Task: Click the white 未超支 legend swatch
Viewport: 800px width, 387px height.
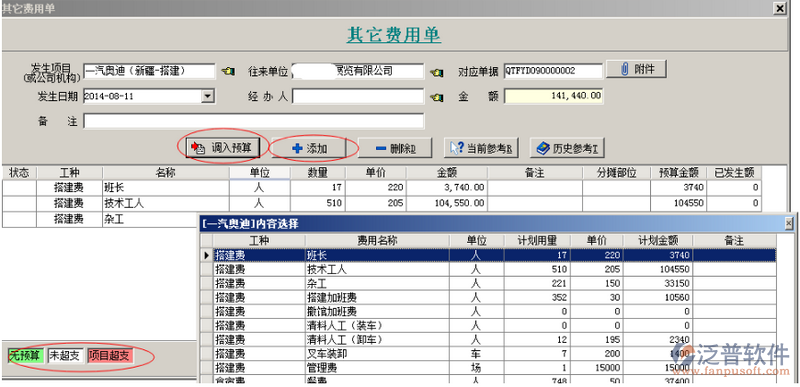Action: (x=65, y=356)
